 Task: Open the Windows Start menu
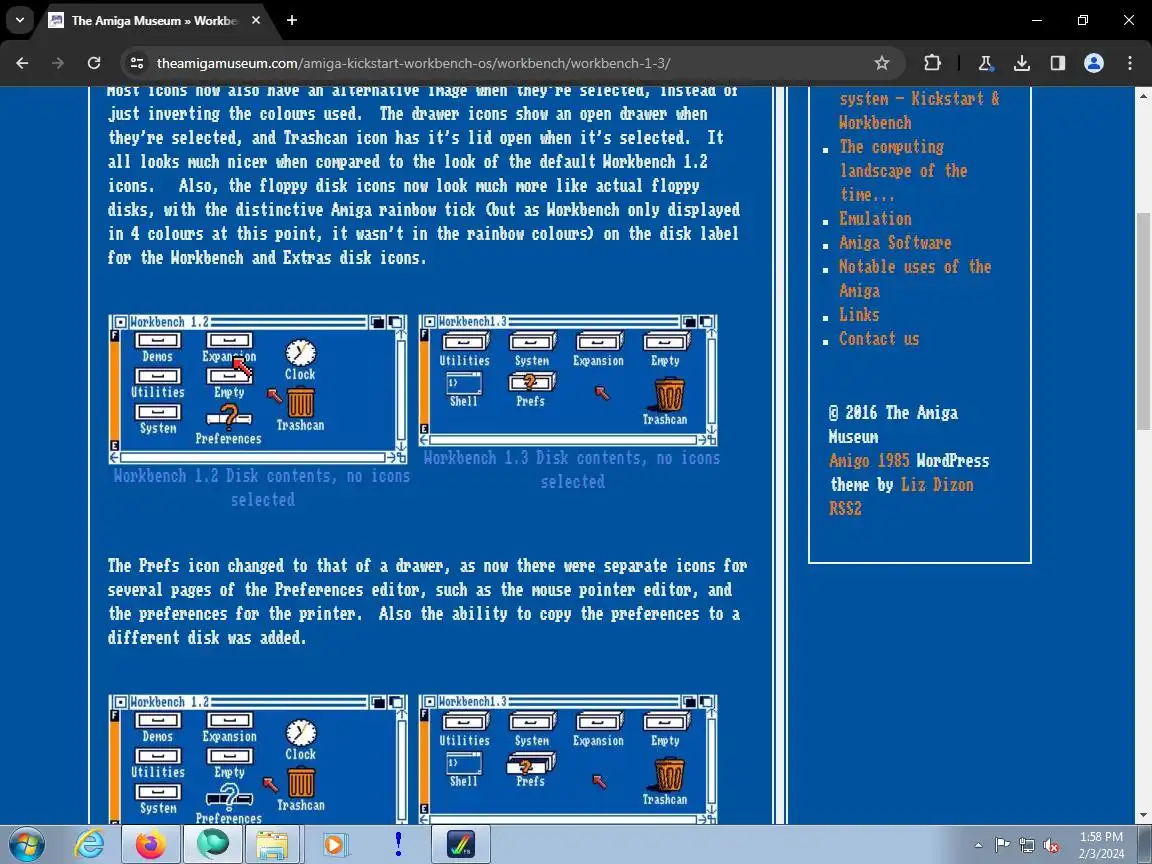point(27,844)
